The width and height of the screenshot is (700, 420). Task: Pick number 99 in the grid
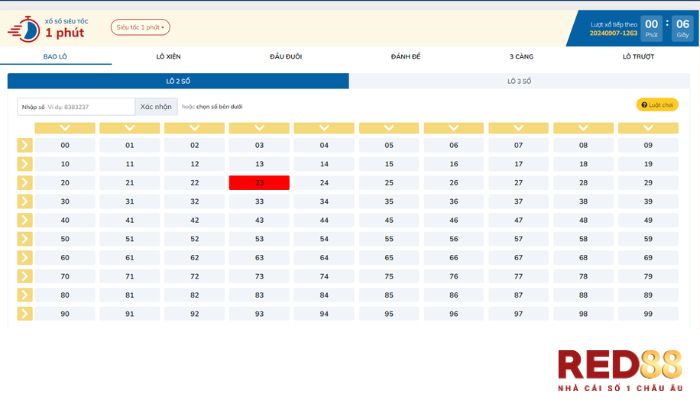coord(648,314)
